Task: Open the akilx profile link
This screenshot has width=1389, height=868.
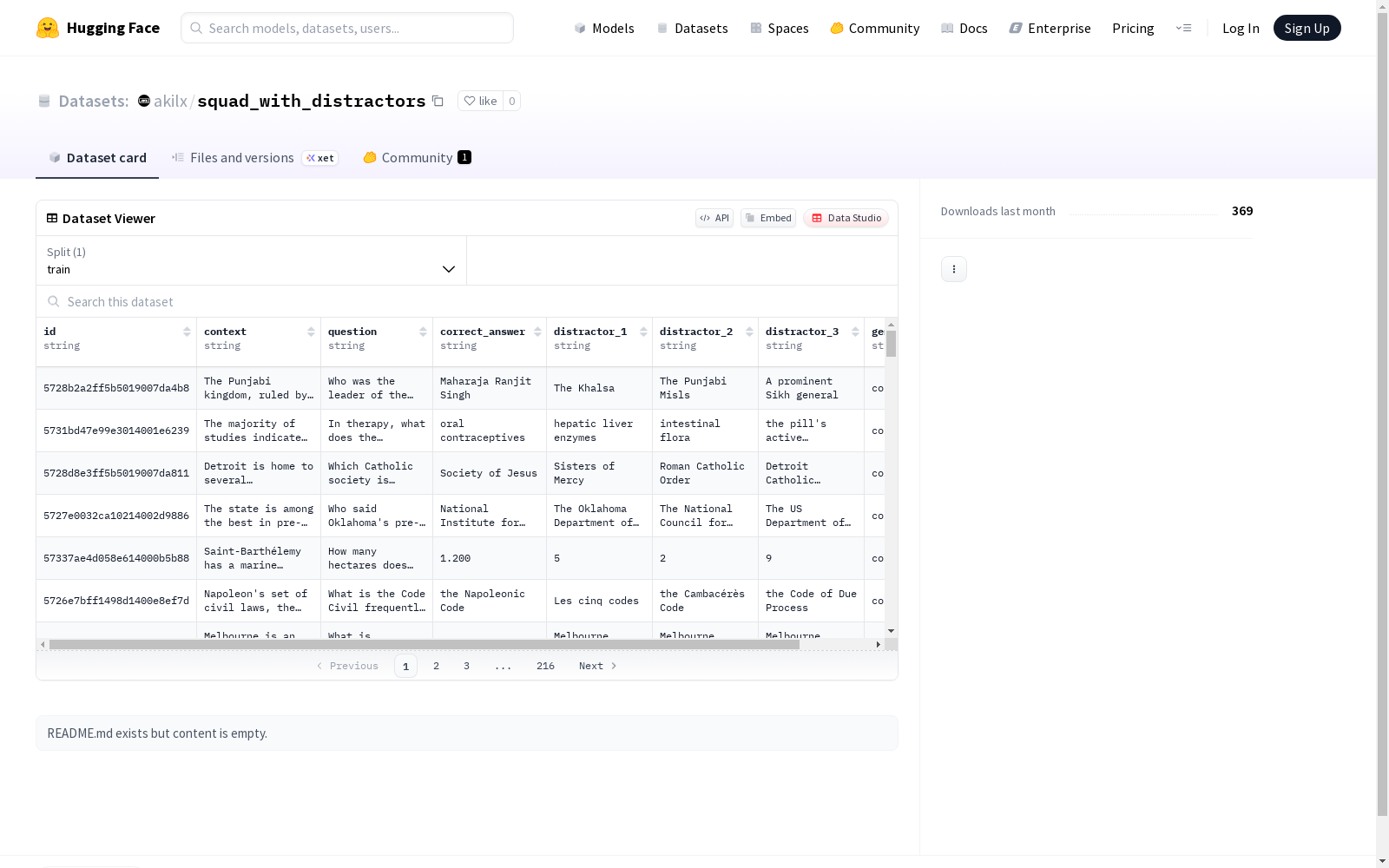Action: (170, 101)
